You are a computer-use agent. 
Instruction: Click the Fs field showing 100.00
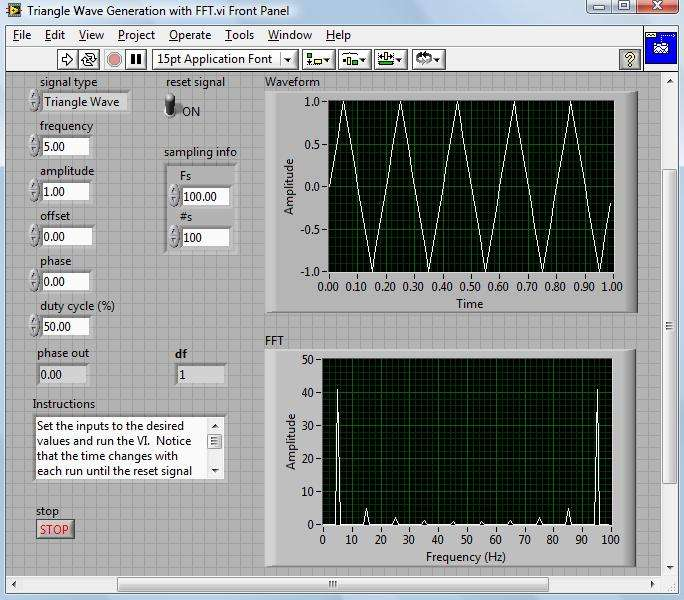click(205, 196)
